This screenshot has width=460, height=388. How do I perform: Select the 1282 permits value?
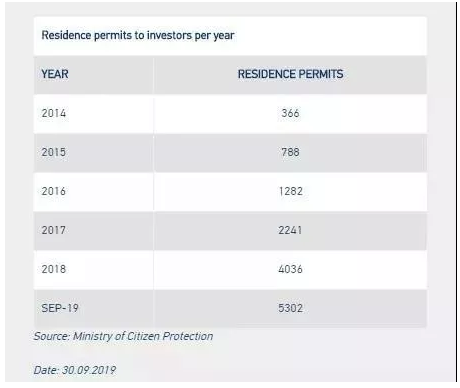(x=291, y=191)
